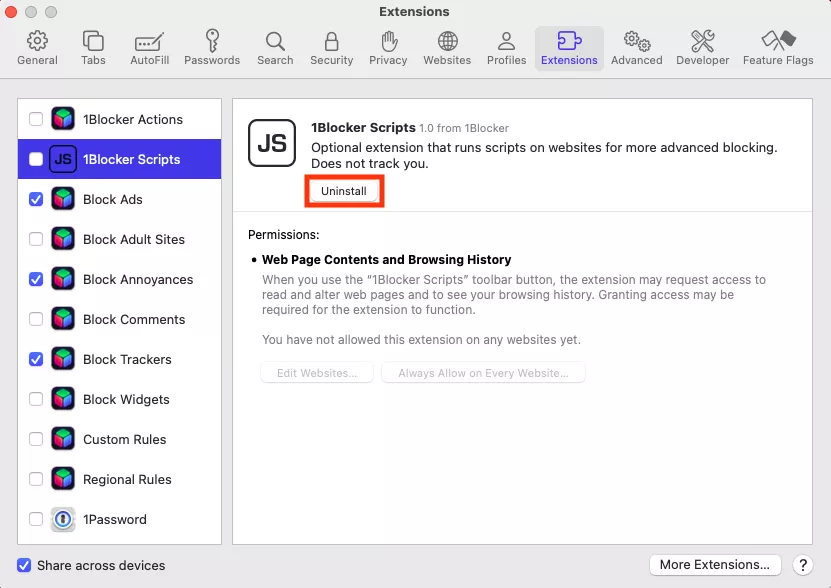The width and height of the screenshot is (831, 588).
Task: Disable the Block Ads checkbox
Action: [x=36, y=199]
